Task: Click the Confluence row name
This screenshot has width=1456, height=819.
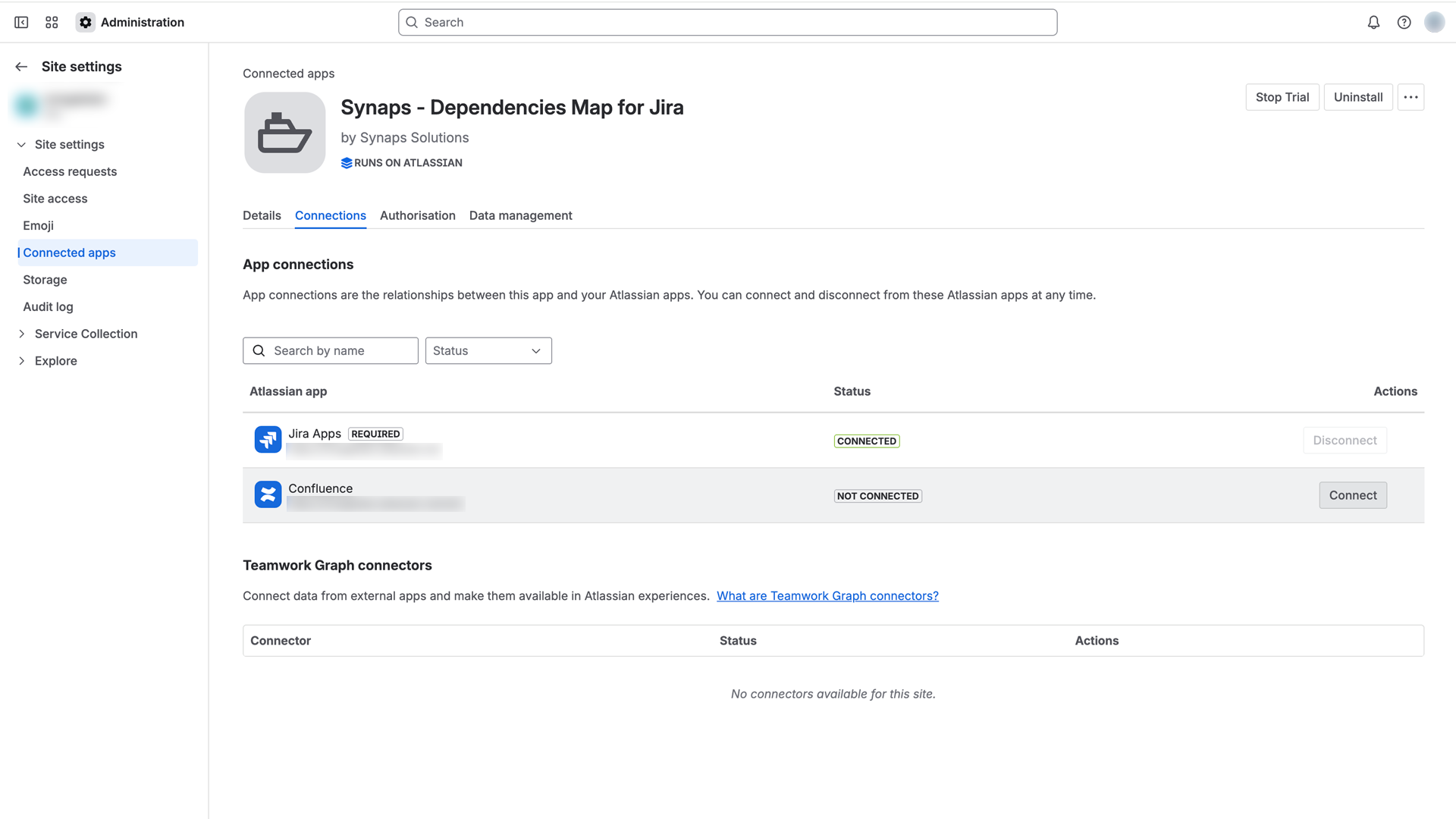Action: click(320, 488)
